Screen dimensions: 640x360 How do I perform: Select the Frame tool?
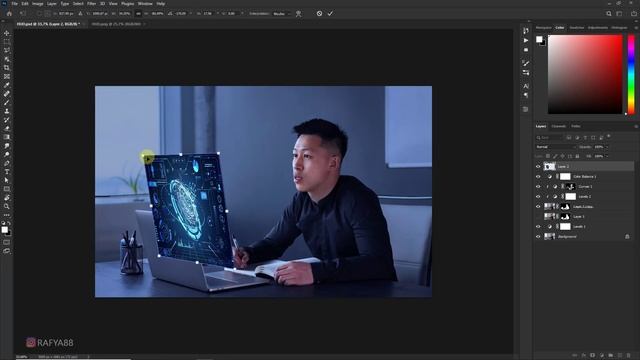click(7, 76)
